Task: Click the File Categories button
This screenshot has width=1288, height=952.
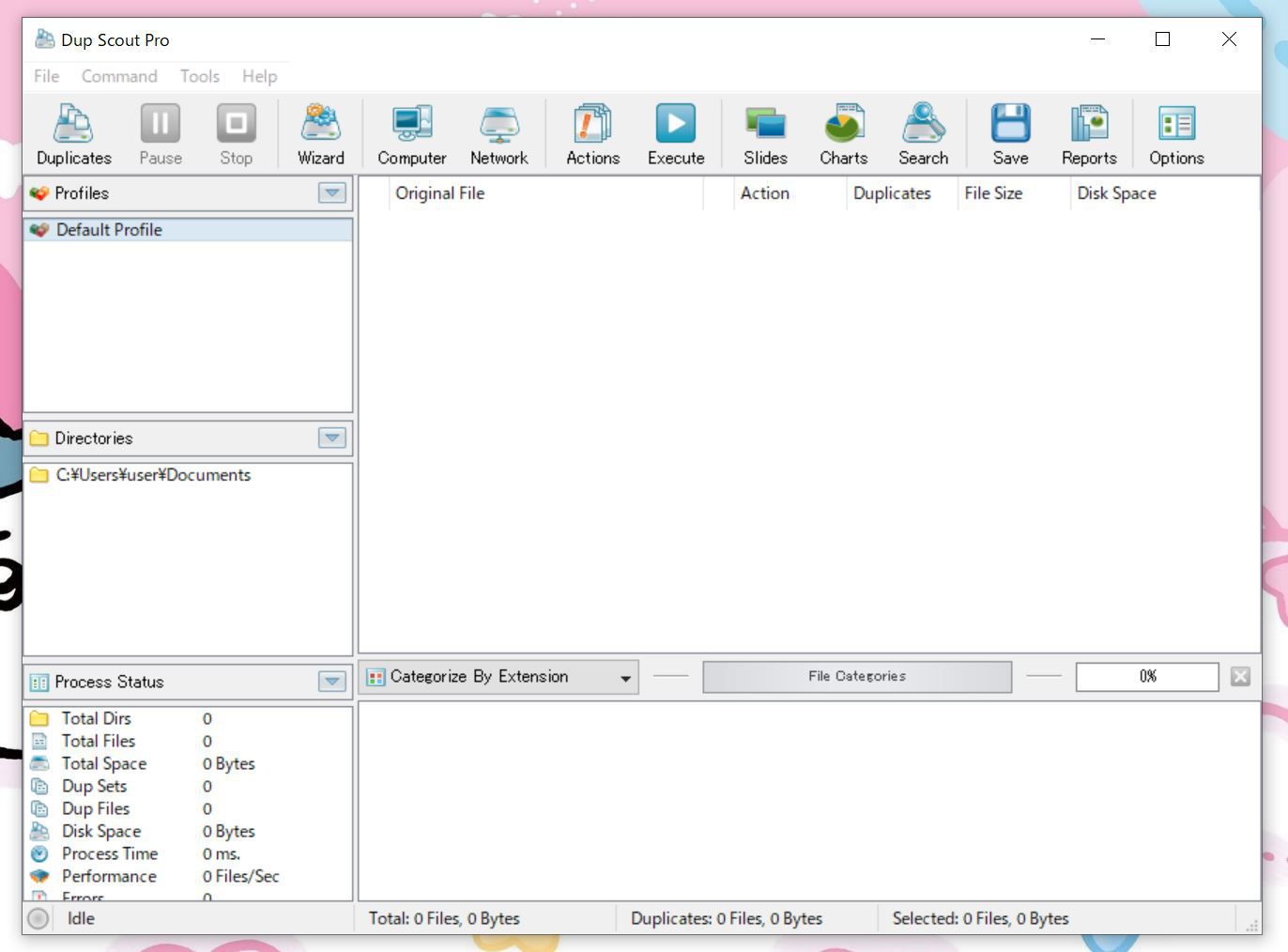Action: tap(857, 676)
